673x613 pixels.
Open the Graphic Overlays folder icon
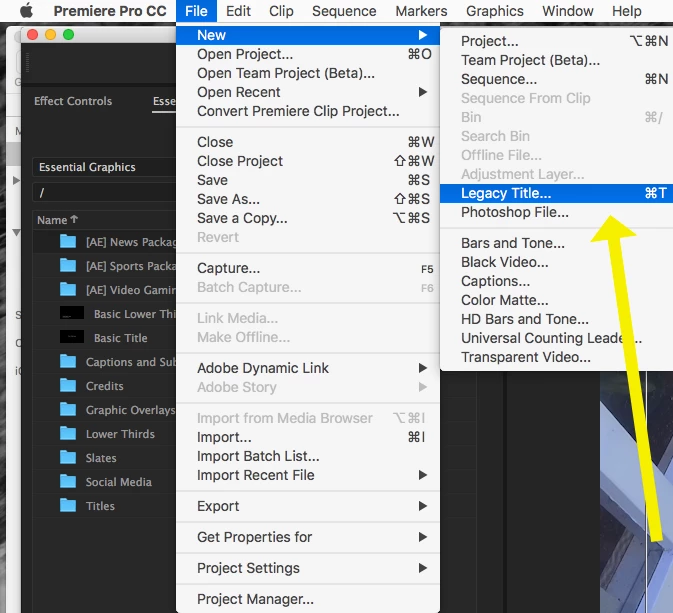68,410
